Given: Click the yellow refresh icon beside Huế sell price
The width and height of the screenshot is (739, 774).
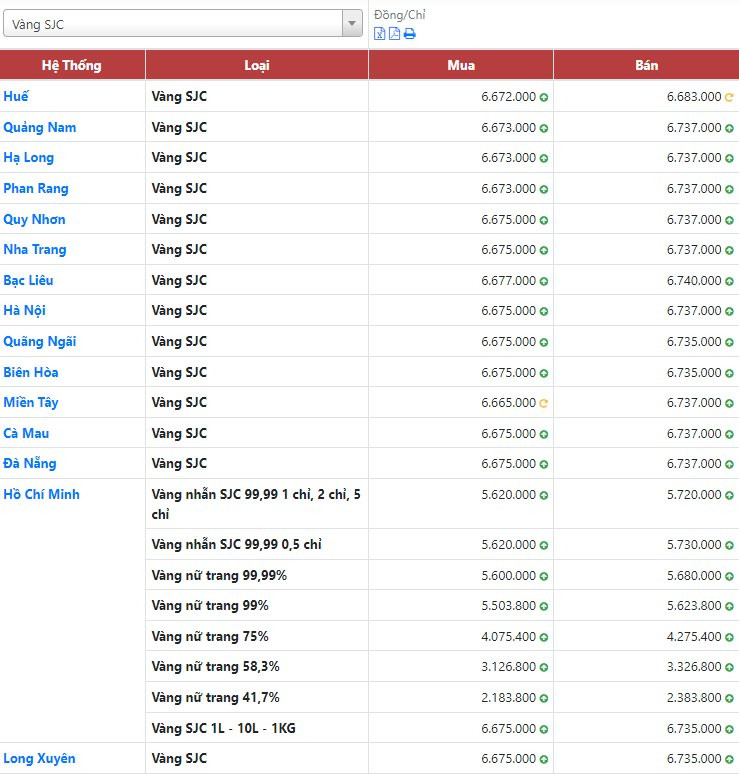Looking at the screenshot, I should 729,97.
